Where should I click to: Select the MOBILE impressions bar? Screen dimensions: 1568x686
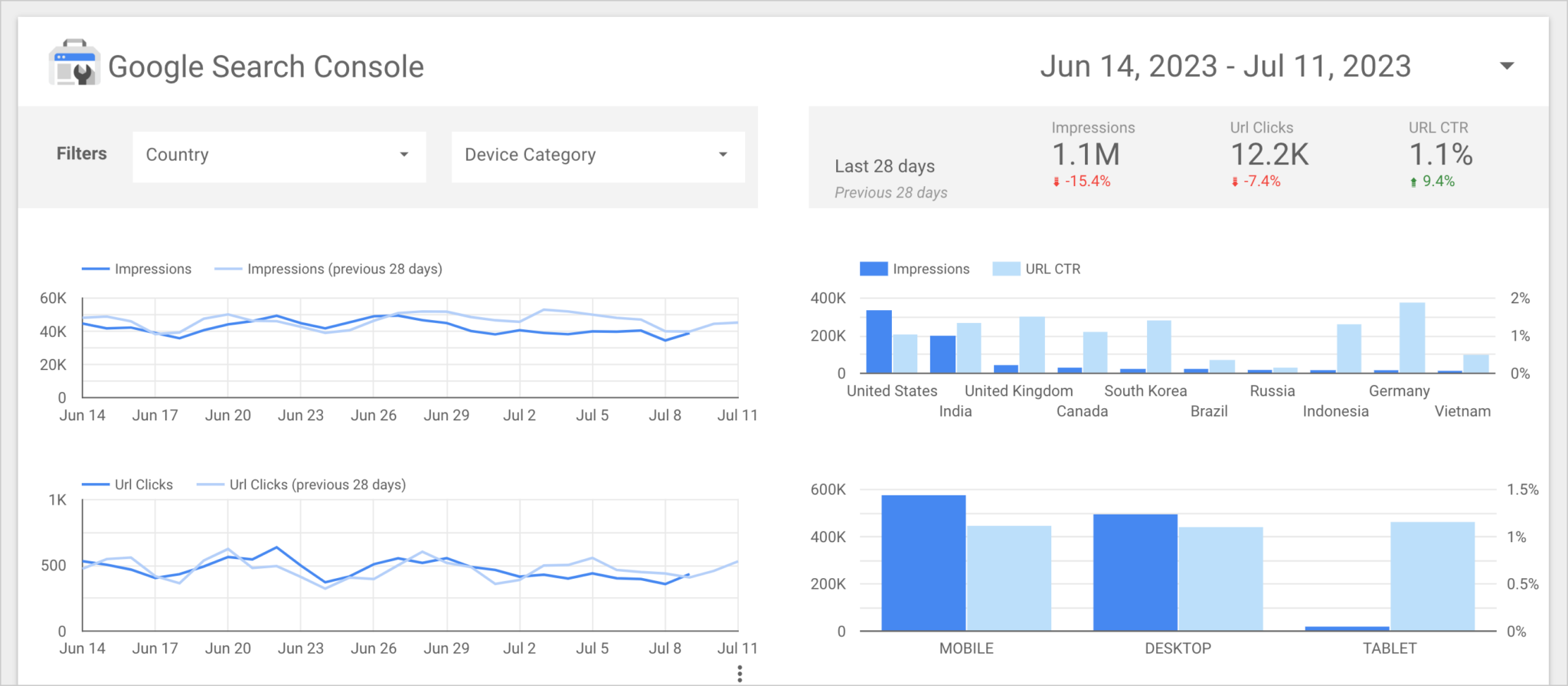pyautogui.click(x=923, y=563)
